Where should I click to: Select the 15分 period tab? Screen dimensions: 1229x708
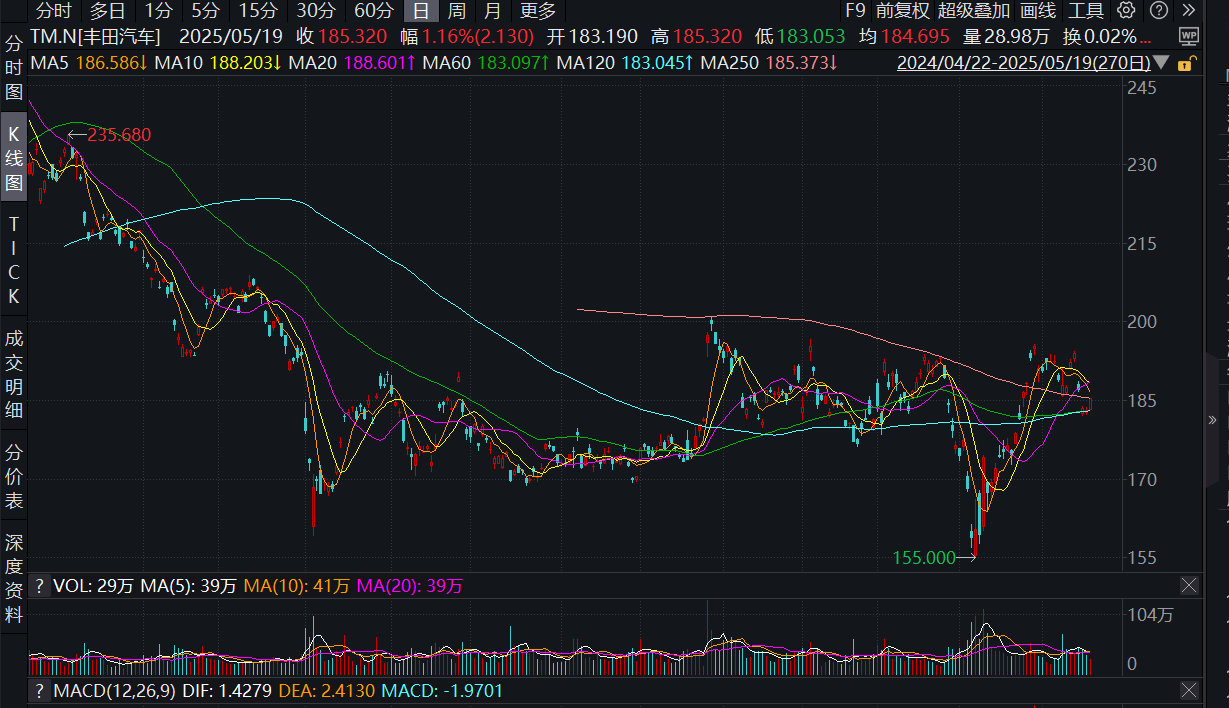tap(259, 11)
